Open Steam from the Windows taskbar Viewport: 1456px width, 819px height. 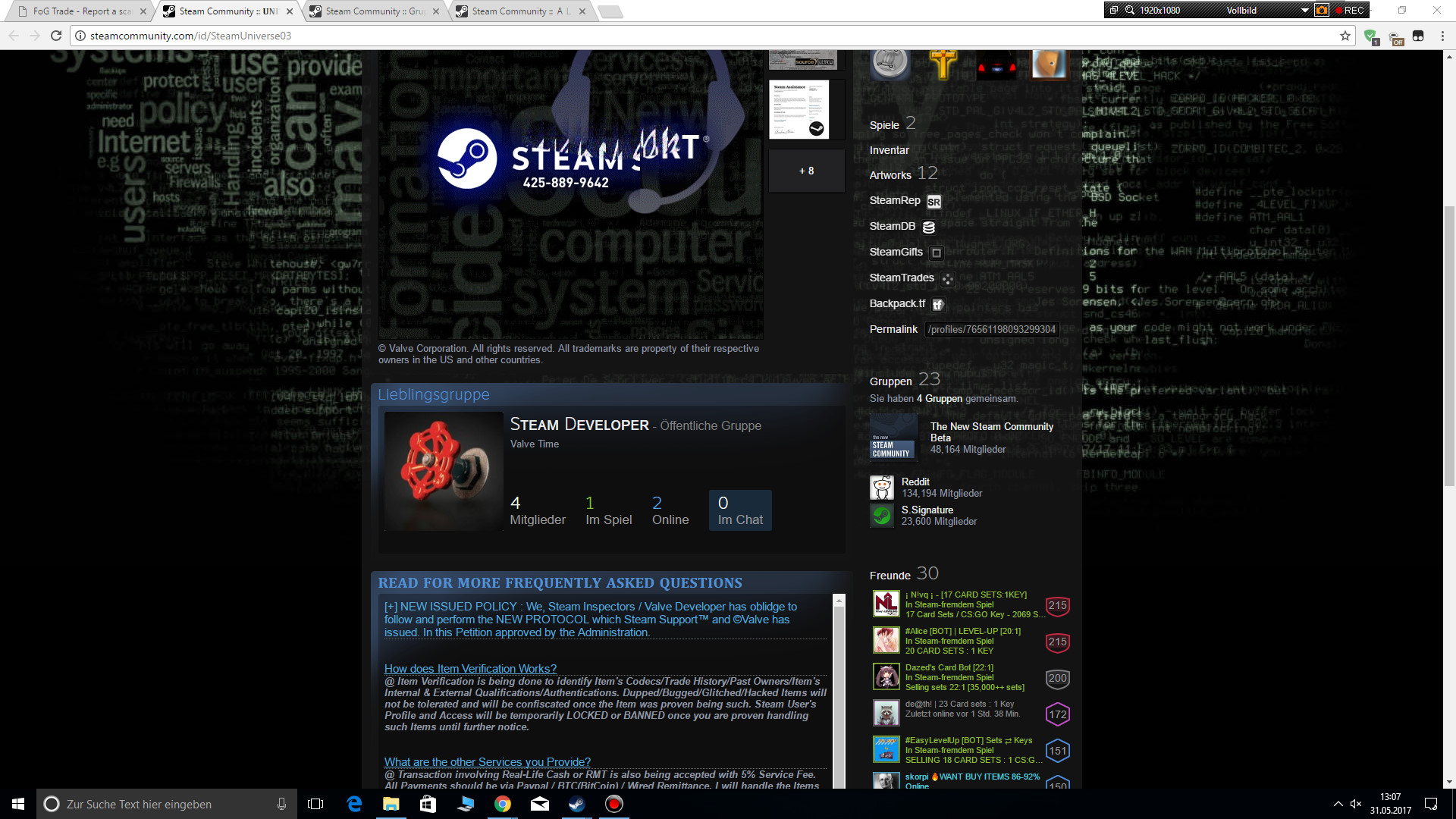pos(577,804)
